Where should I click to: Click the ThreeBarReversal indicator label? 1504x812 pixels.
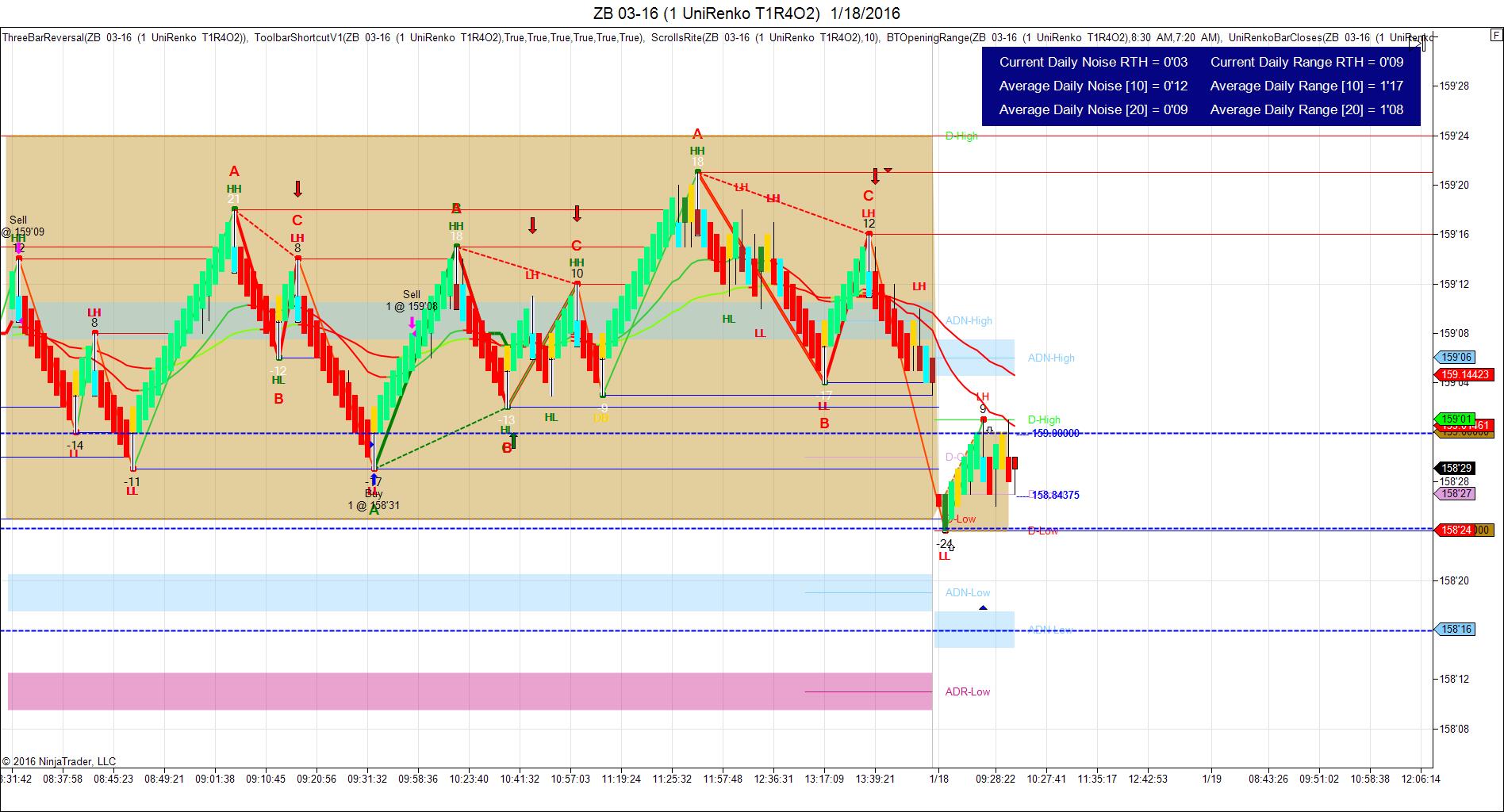point(125,37)
